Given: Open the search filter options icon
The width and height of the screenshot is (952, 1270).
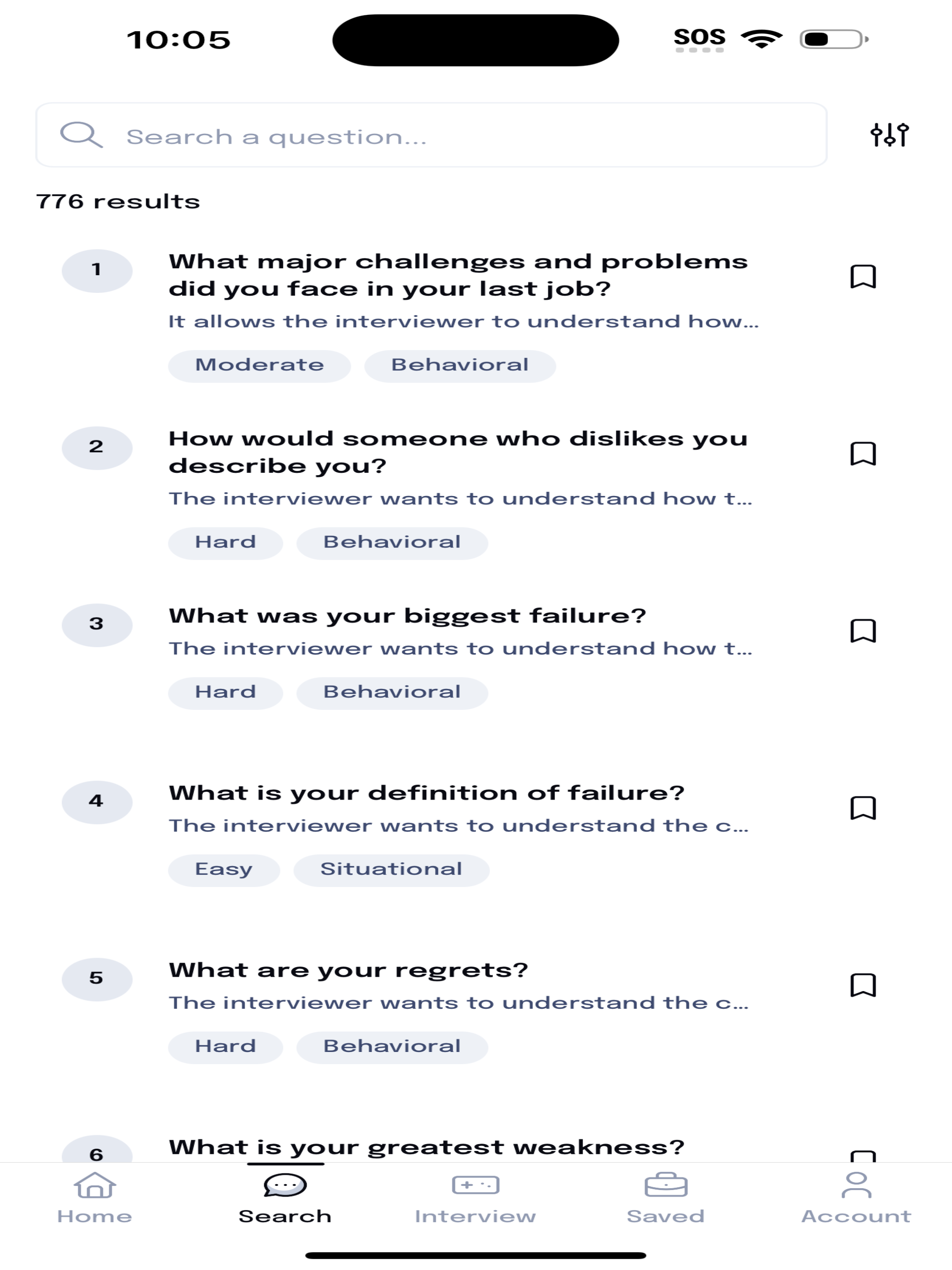Looking at the screenshot, I should [890, 135].
